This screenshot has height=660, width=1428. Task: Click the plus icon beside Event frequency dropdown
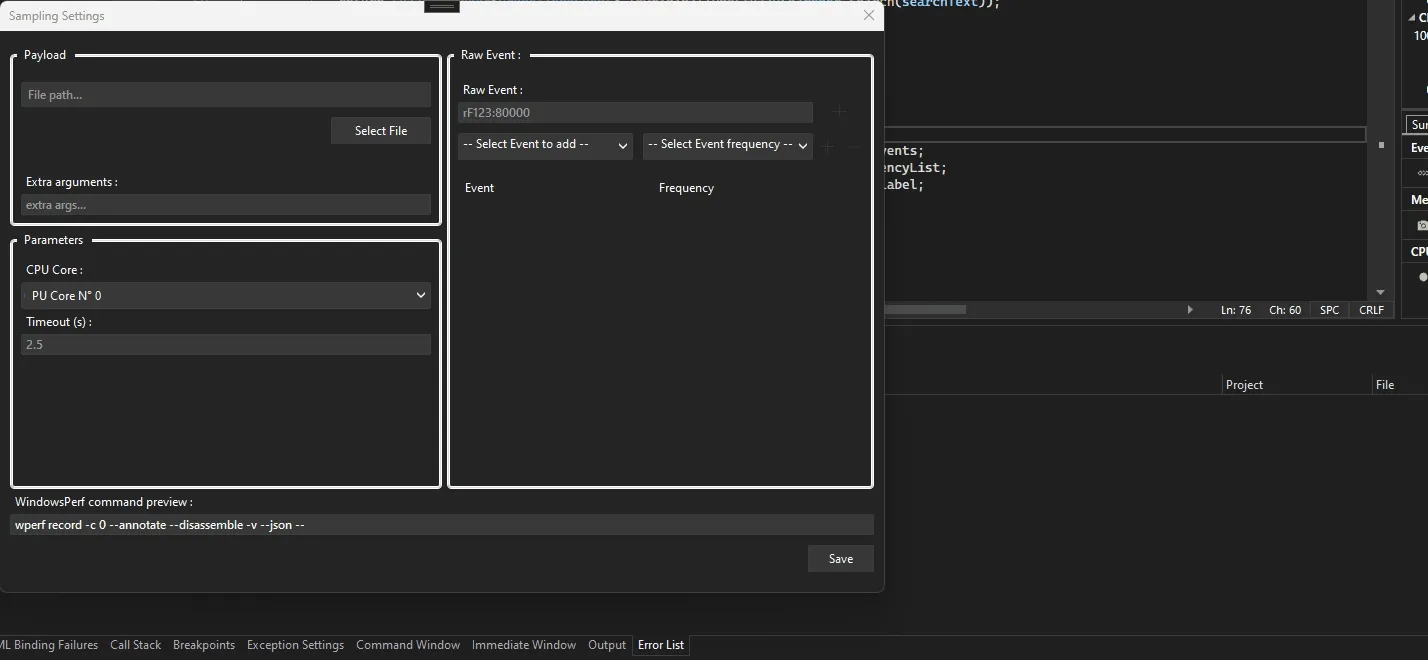(x=827, y=146)
